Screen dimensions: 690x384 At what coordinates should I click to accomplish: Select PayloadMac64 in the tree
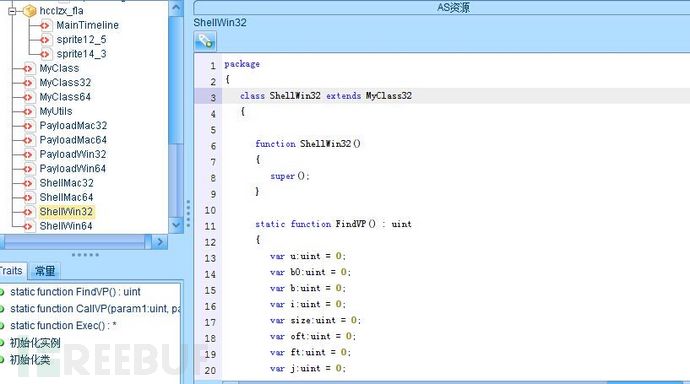tap(73, 140)
